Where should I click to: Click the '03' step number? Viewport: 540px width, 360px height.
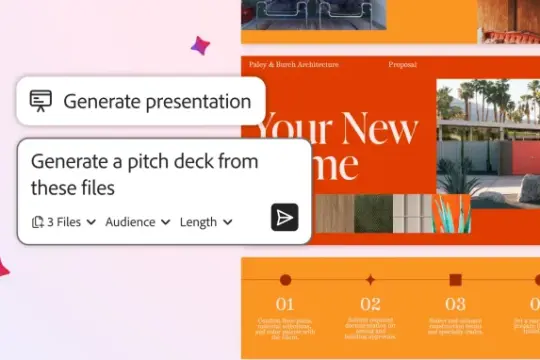click(455, 304)
